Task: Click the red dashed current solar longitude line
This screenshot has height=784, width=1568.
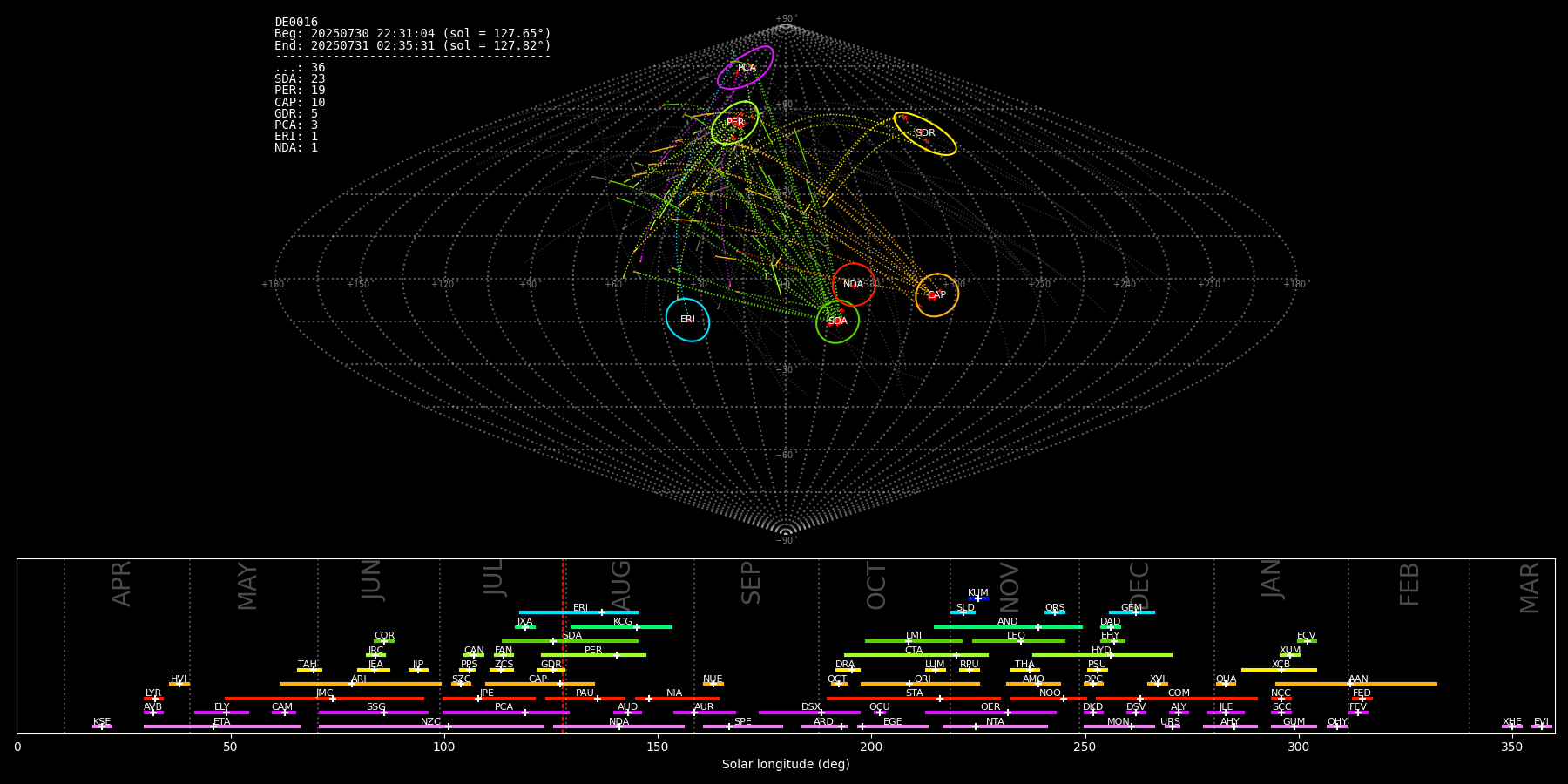Action: click(x=563, y=645)
